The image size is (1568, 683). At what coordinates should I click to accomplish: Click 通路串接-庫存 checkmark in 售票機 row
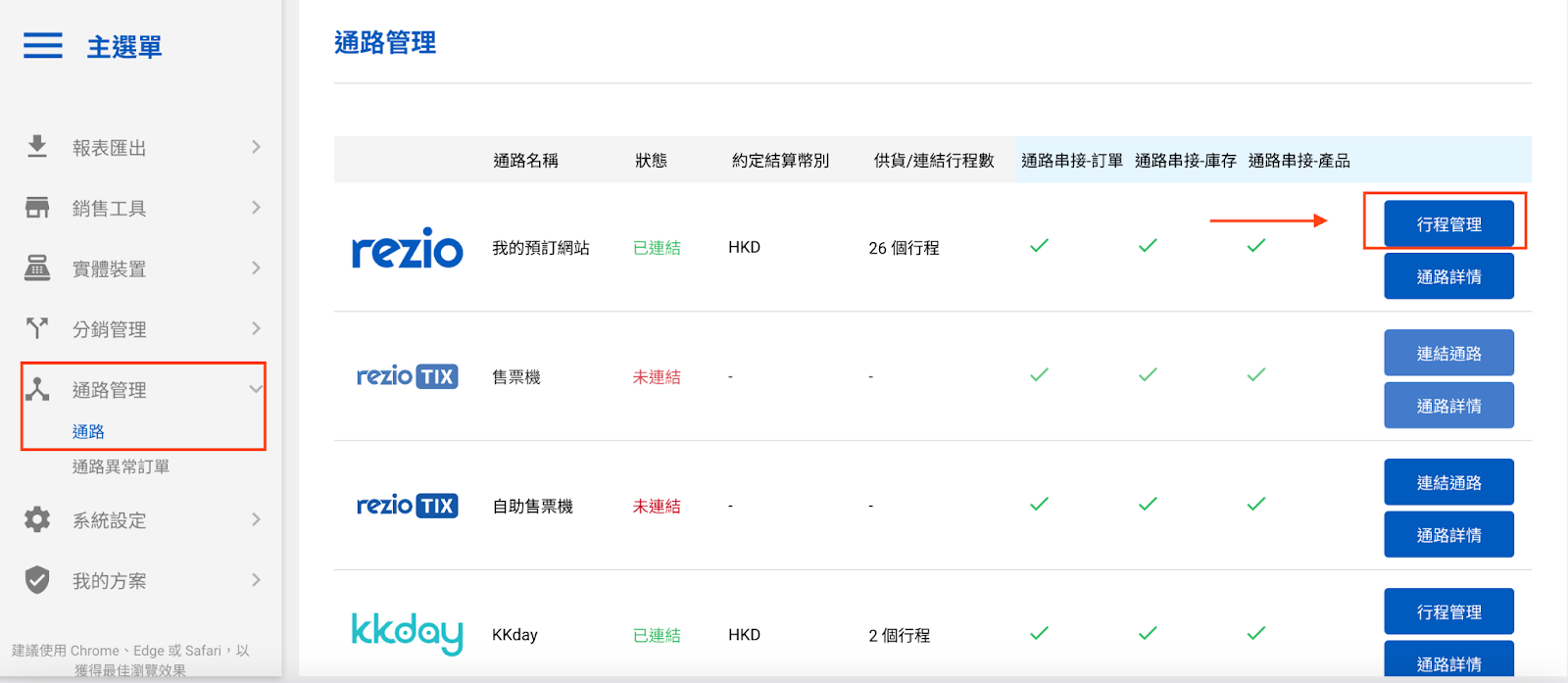[x=1148, y=375]
